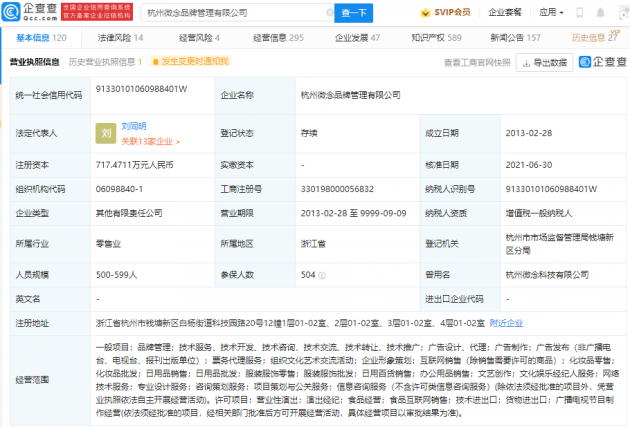
Task: Switch to the 企业发展 tab
Action: tap(357, 38)
